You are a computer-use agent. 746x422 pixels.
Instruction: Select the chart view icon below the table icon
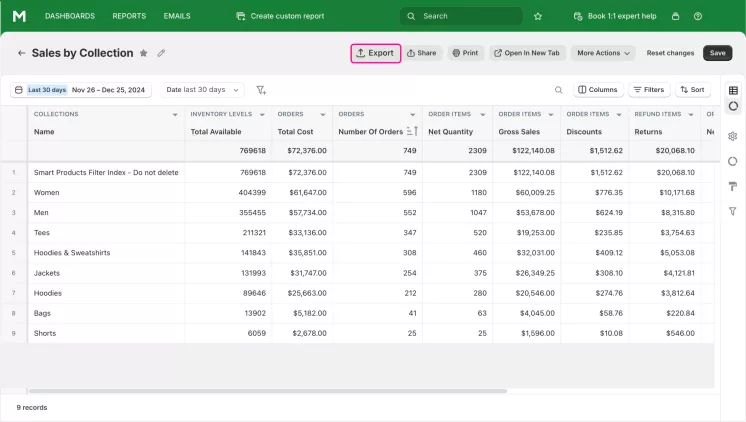pyautogui.click(x=733, y=106)
